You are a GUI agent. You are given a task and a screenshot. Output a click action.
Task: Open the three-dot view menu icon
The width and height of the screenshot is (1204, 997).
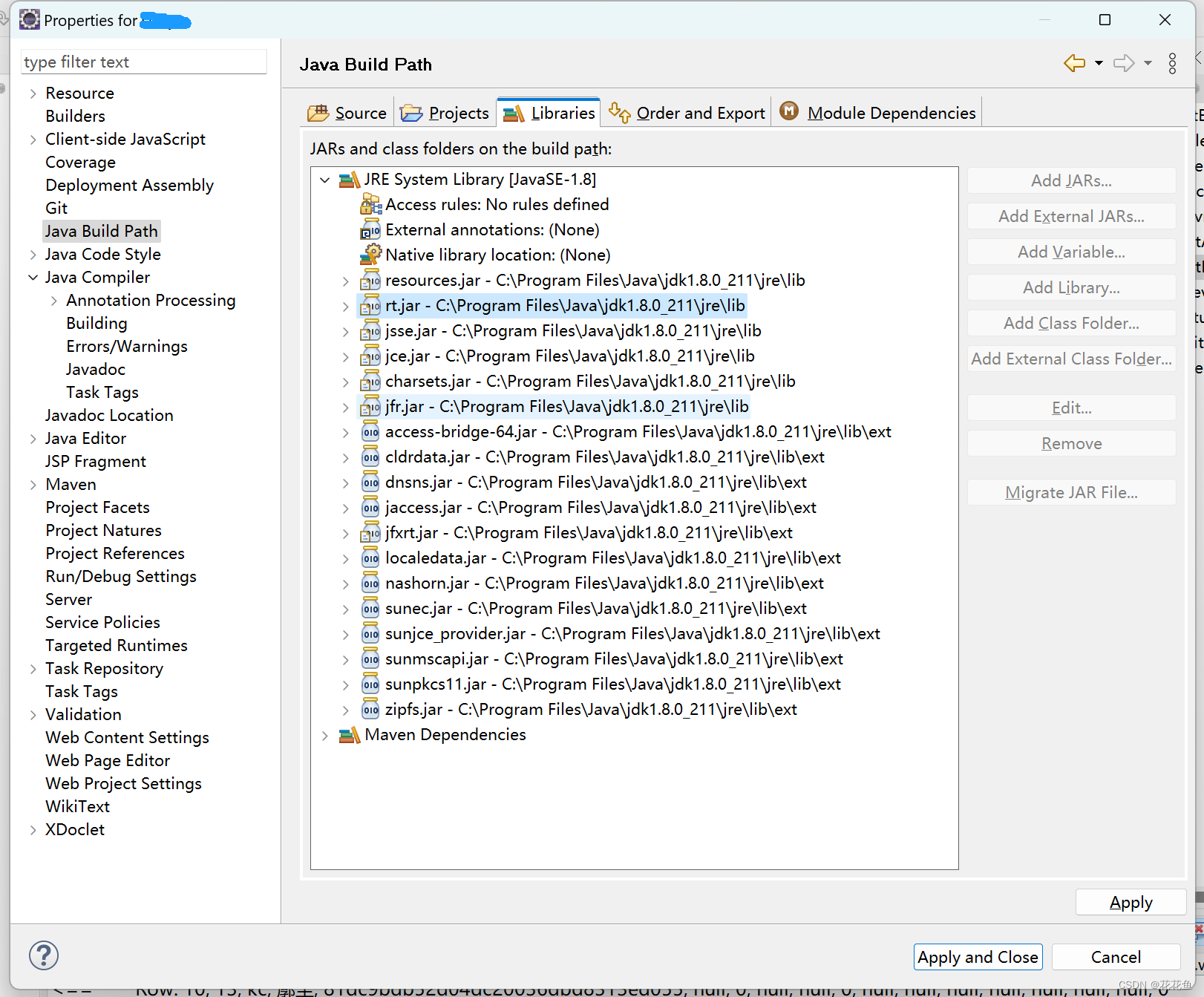(1172, 64)
